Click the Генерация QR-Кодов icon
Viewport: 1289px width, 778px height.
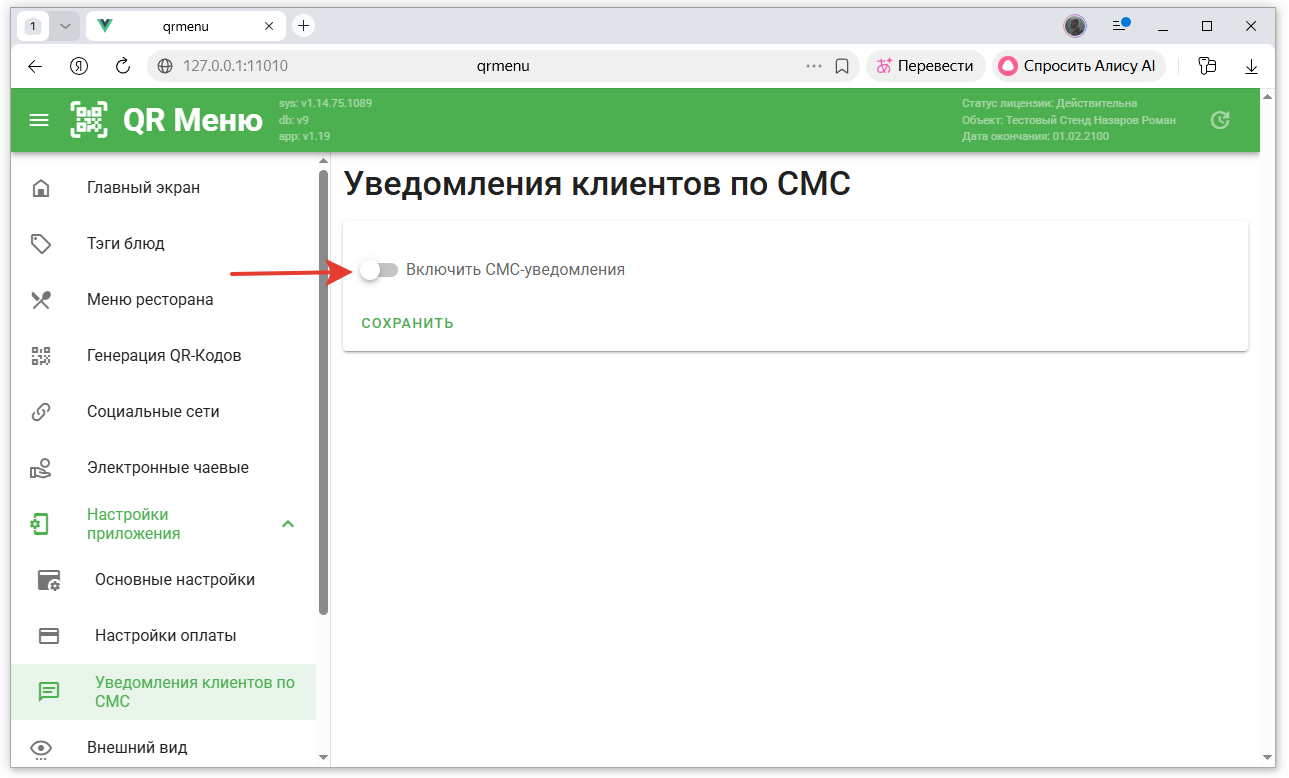[x=41, y=356]
